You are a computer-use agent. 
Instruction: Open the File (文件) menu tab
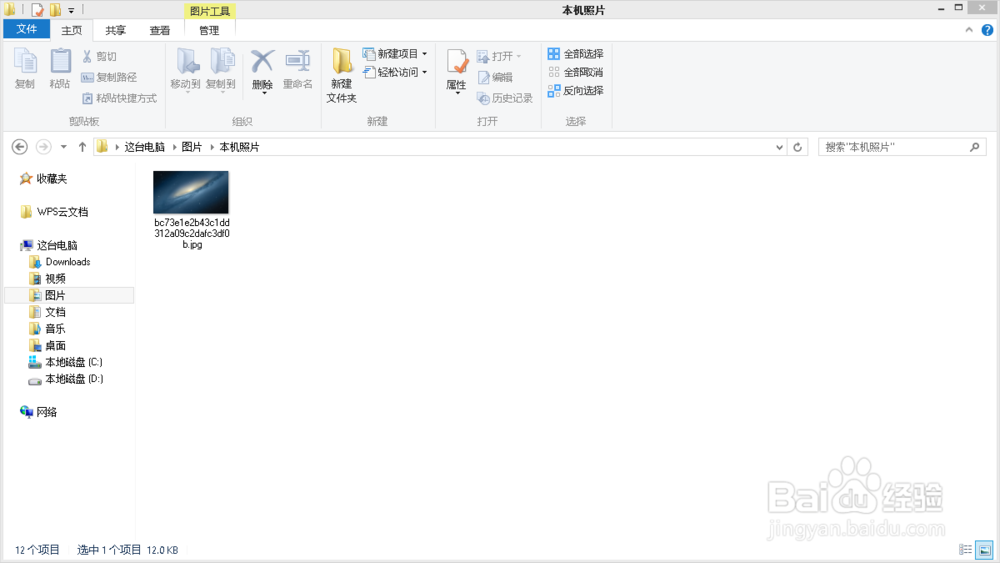27,29
